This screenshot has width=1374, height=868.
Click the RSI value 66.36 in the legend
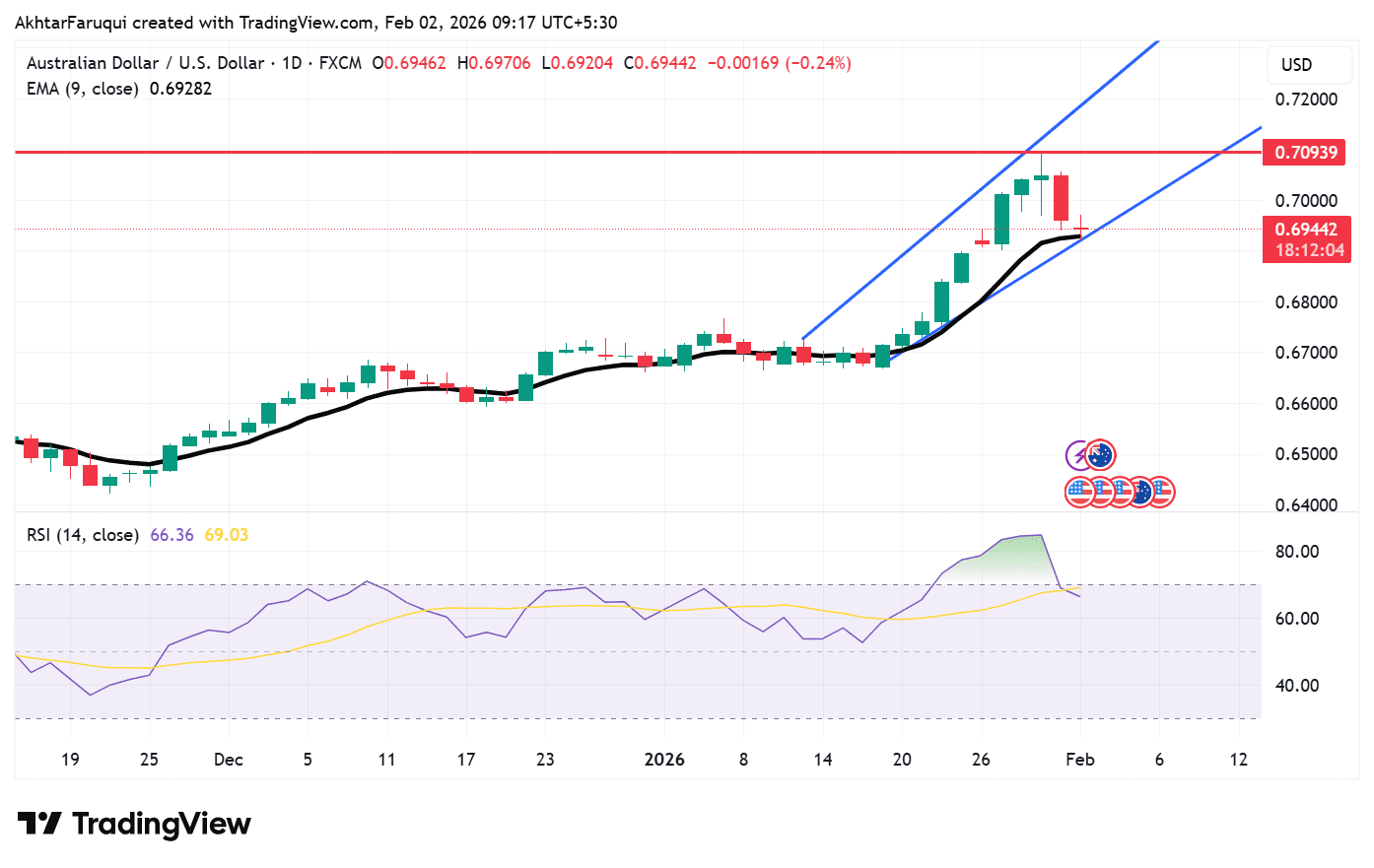(172, 533)
